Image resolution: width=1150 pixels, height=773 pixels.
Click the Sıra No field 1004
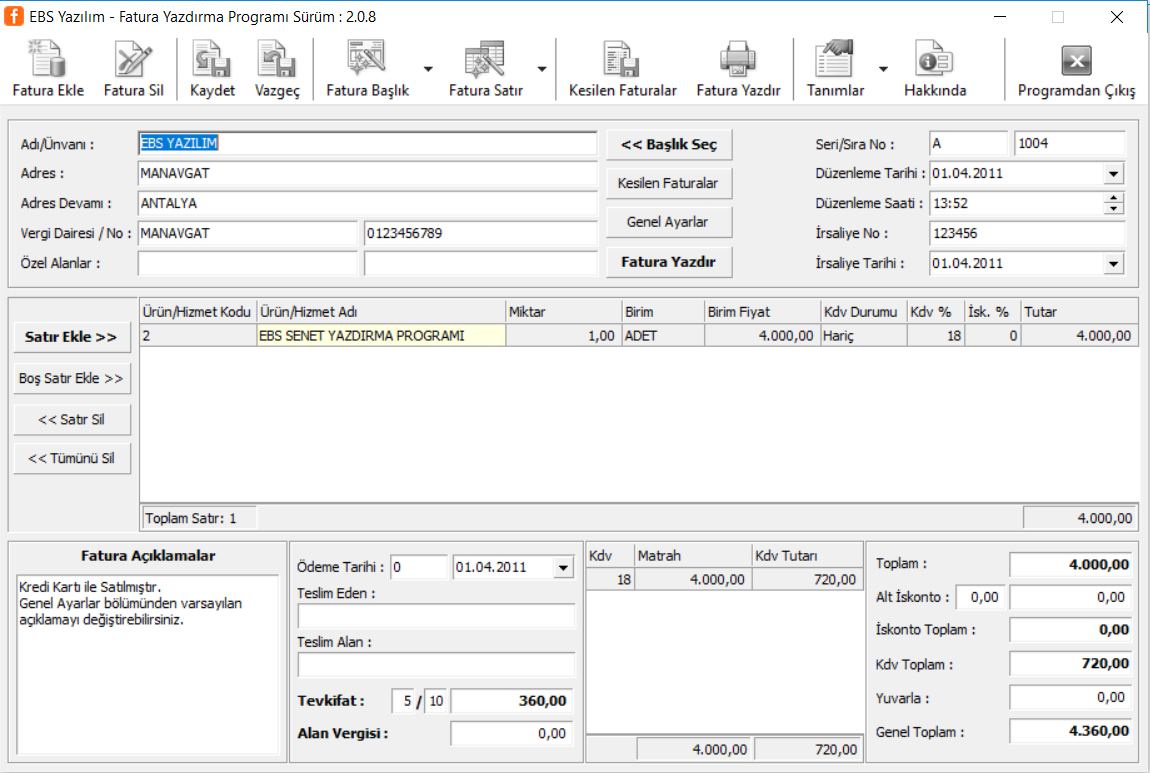coord(1069,143)
